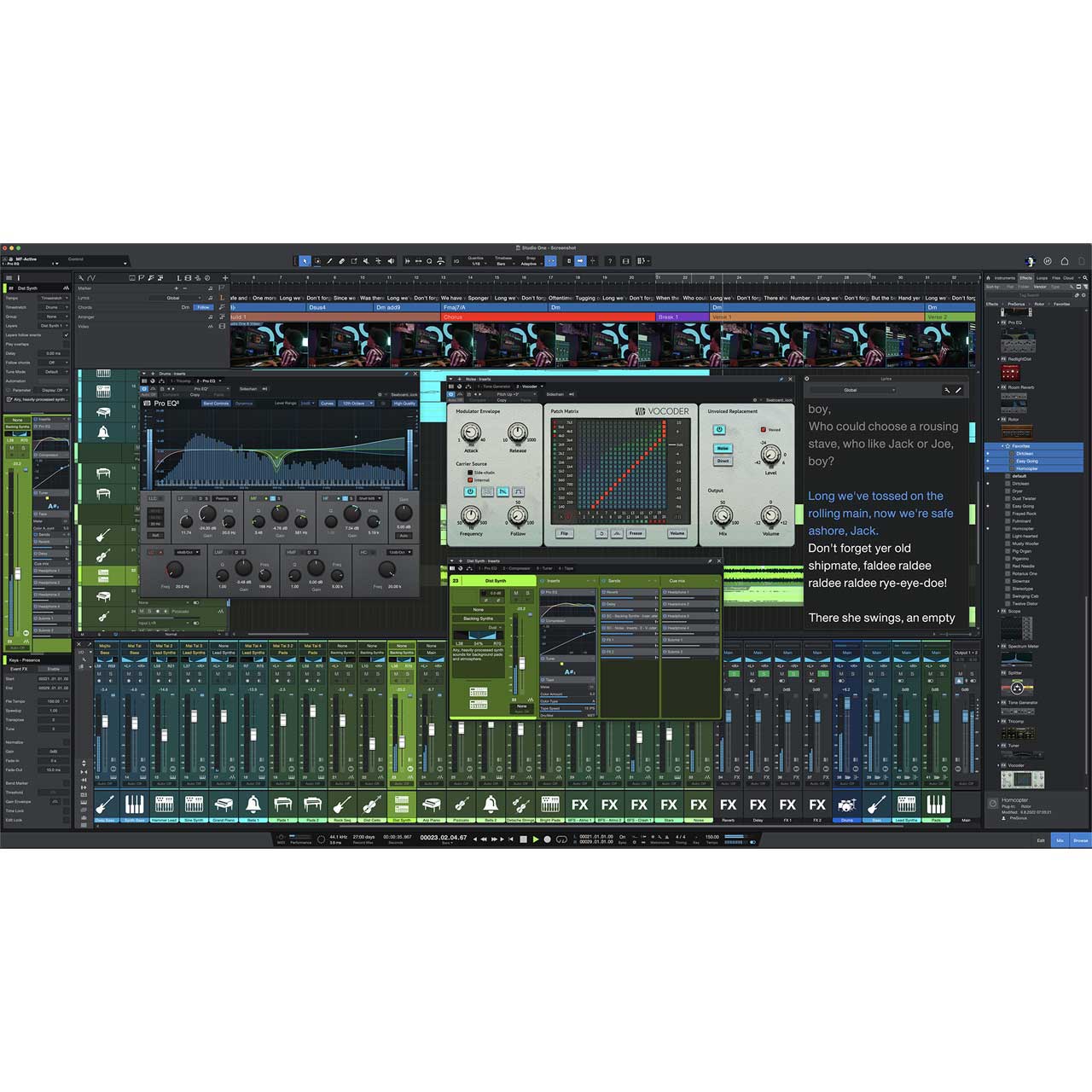Open the question mark help icon
The image size is (1092, 1092).
pyautogui.click(x=610, y=260)
